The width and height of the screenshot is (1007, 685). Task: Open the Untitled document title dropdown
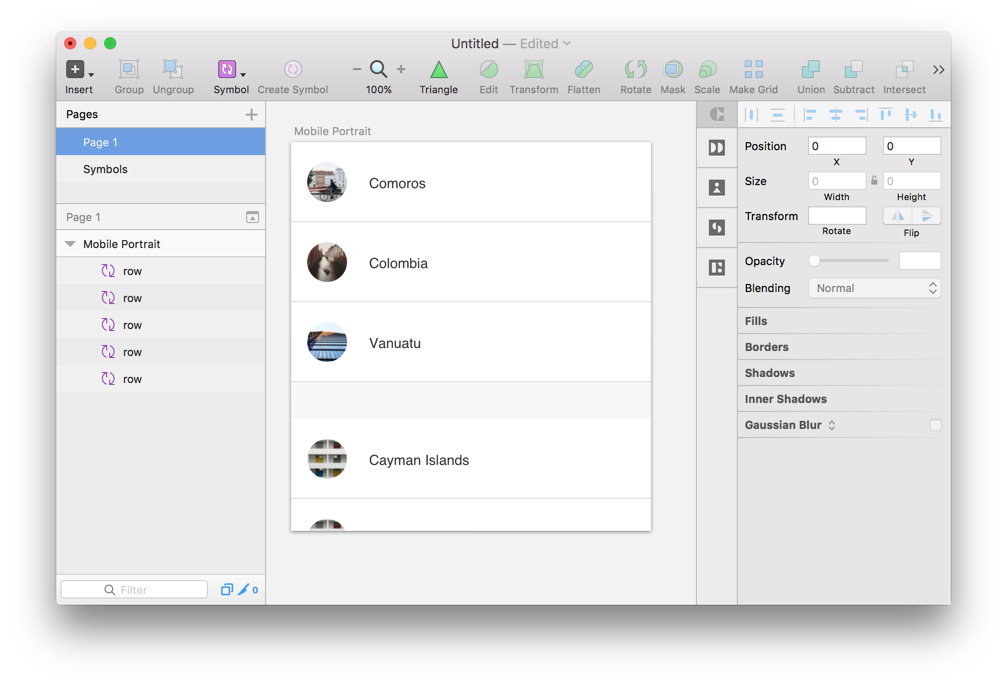(567, 44)
